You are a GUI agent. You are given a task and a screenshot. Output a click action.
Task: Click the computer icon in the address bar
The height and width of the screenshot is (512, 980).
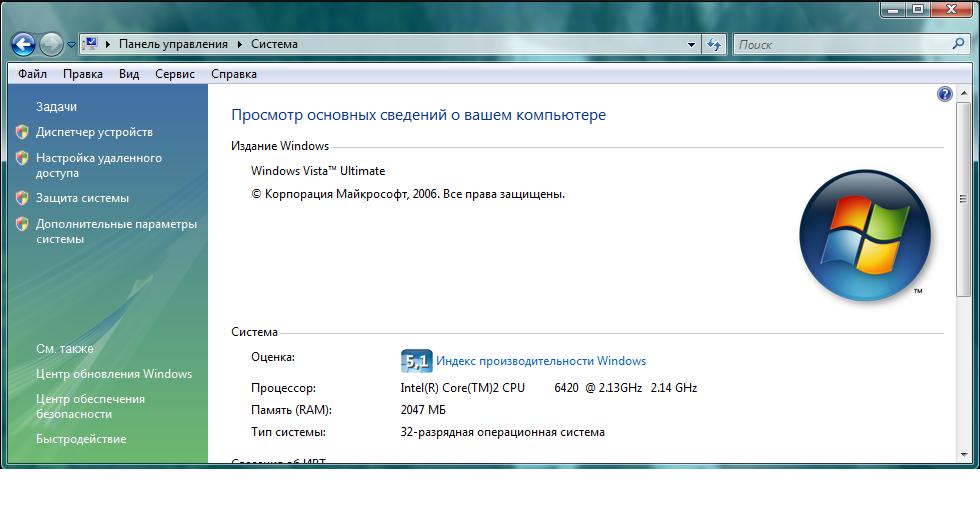[x=90, y=44]
